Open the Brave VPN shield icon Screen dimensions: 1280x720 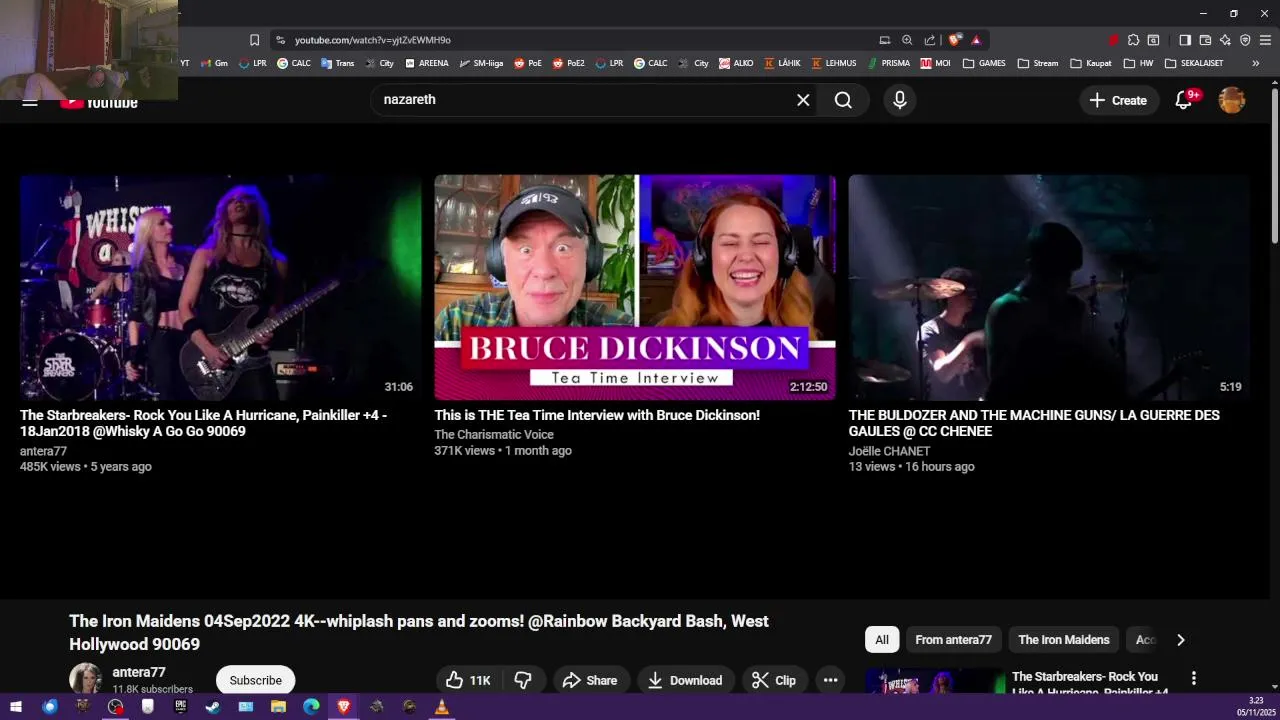tap(1245, 40)
